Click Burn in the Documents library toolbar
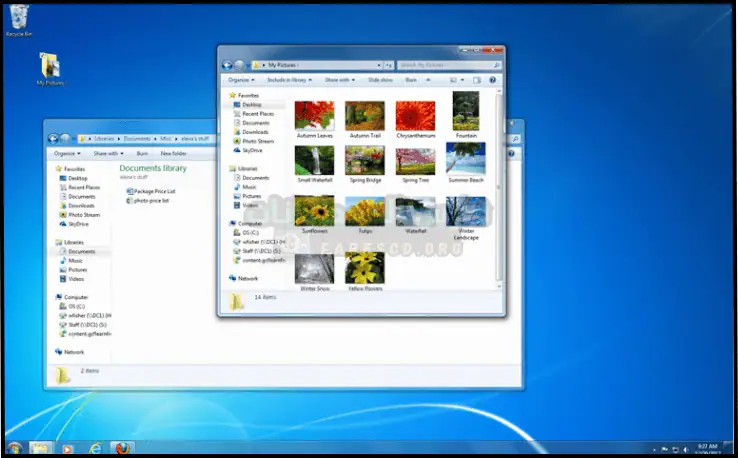 pyautogui.click(x=142, y=154)
